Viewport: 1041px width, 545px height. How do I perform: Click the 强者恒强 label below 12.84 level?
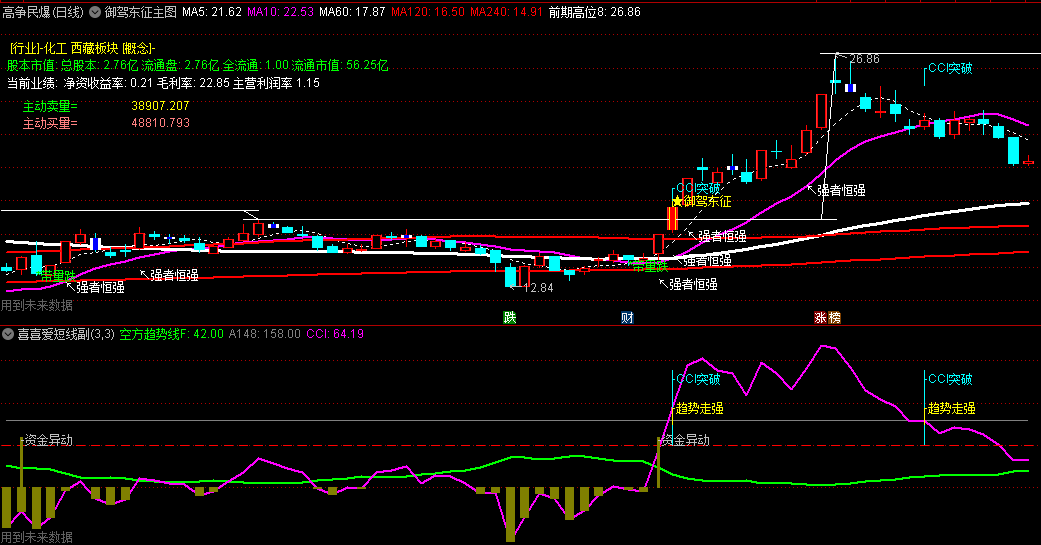coord(693,284)
